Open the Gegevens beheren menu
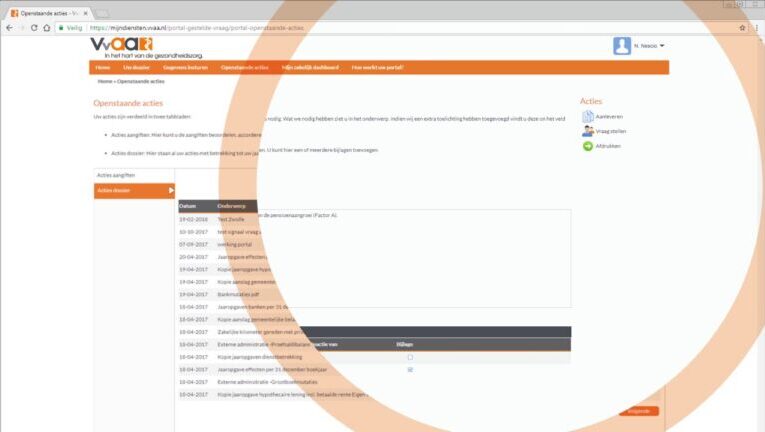765x432 pixels. (185, 67)
